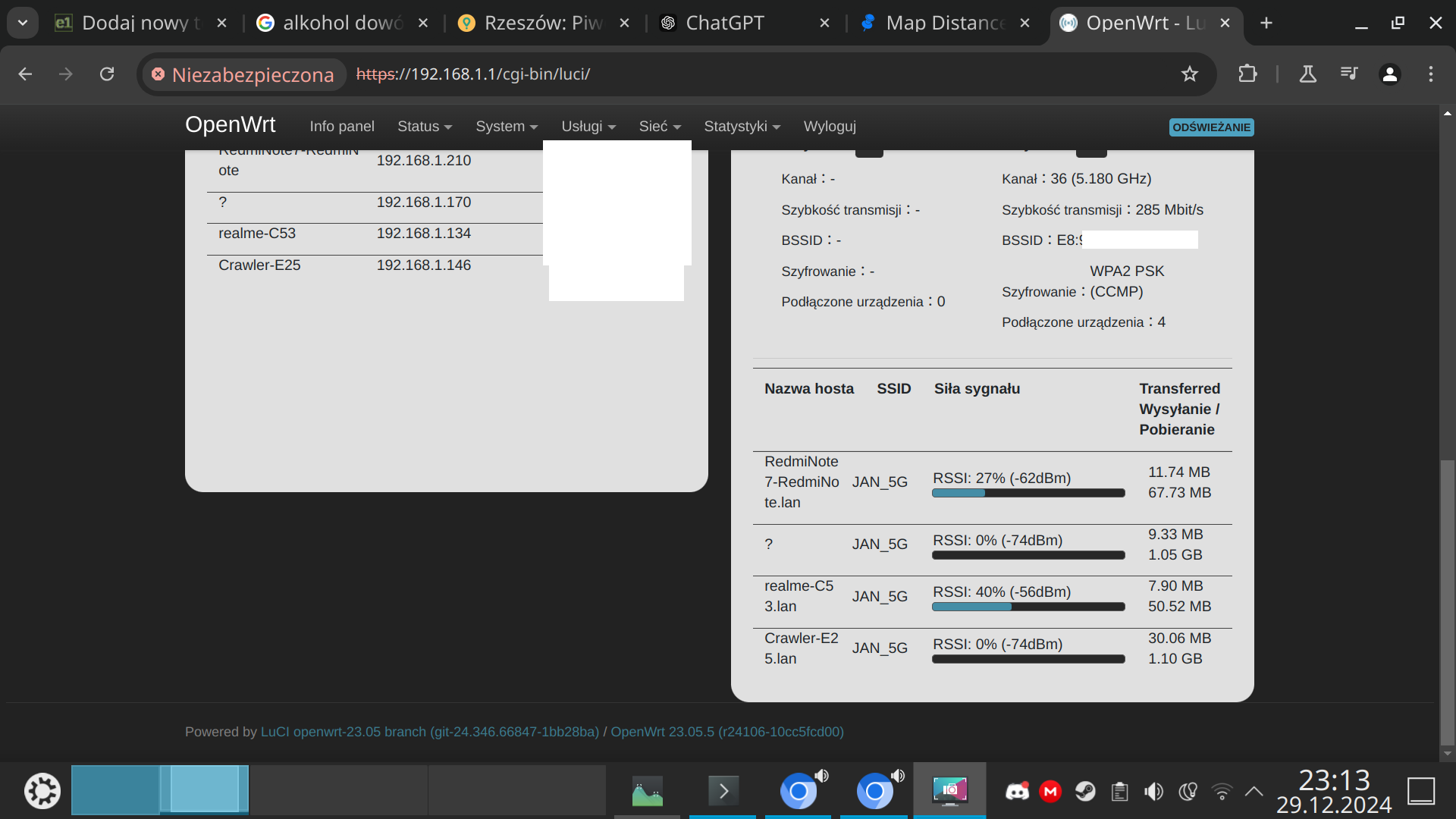Image resolution: width=1456 pixels, height=819 pixels.
Task: Click the realme-C53 hostname in the left table
Action: pos(257,234)
